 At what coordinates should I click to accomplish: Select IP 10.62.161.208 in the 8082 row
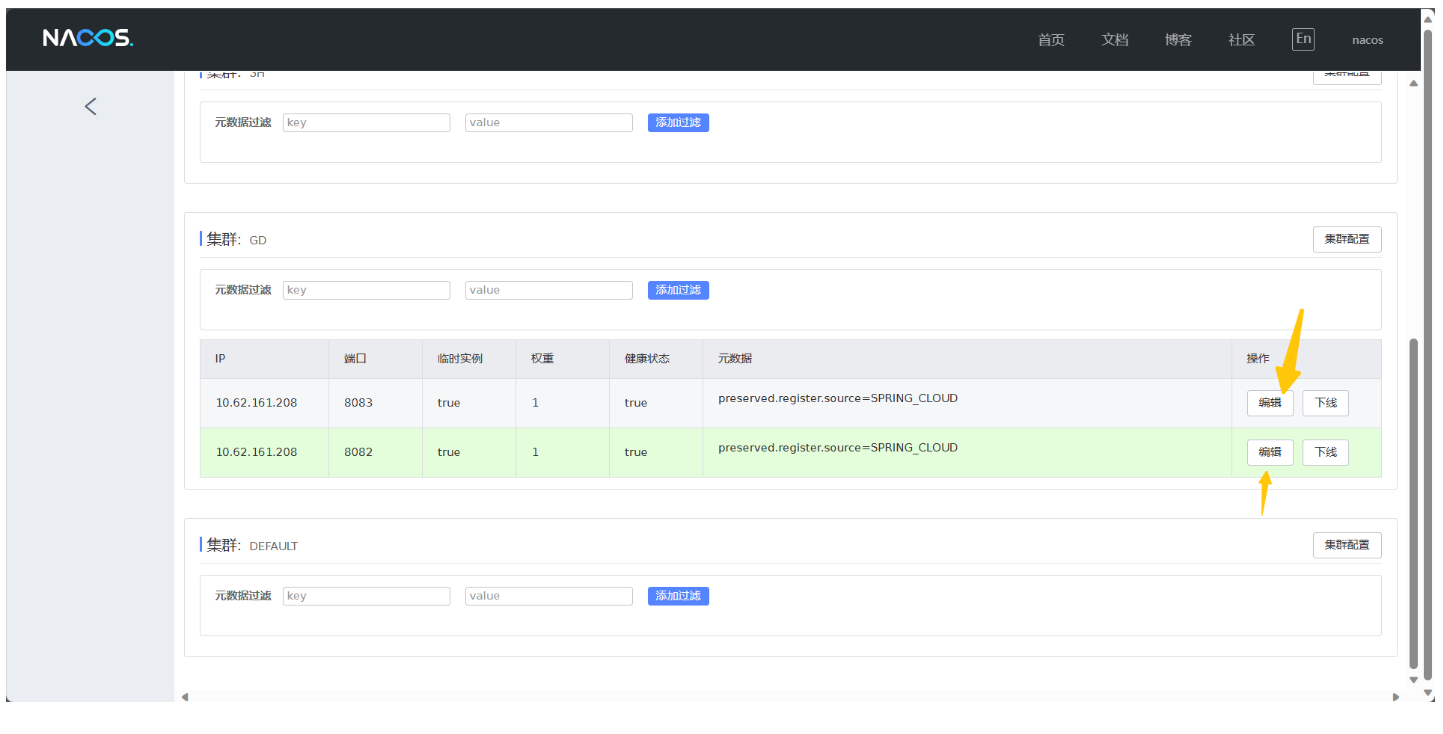[x=256, y=452]
